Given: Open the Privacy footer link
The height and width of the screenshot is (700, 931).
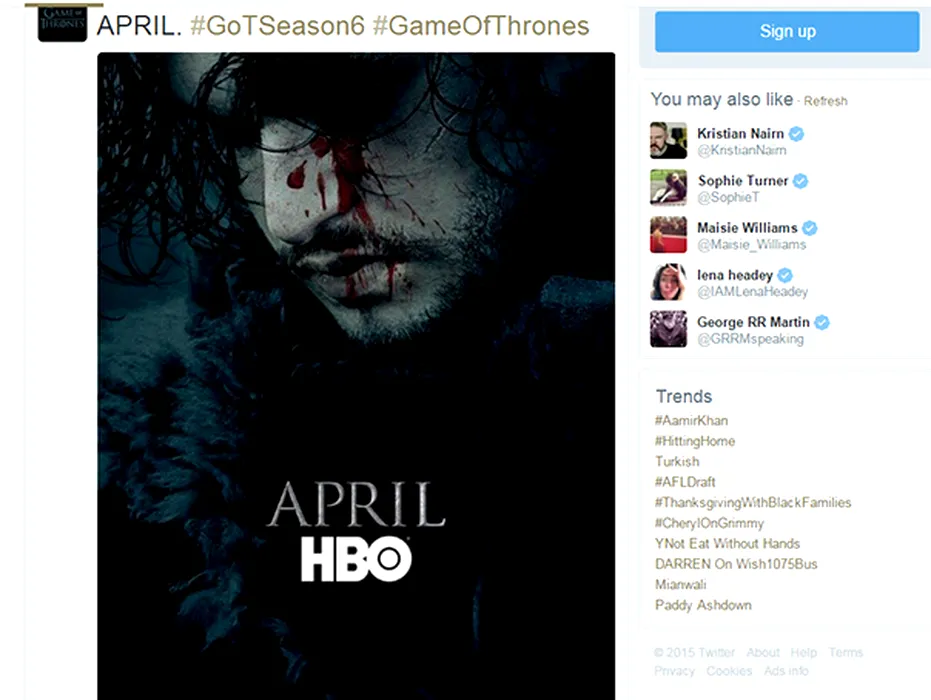Looking at the screenshot, I should coord(674,671).
